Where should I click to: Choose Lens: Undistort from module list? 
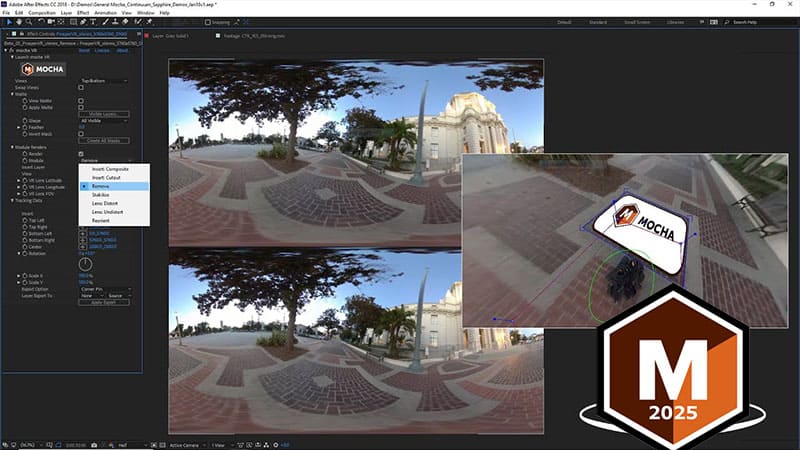point(114,212)
